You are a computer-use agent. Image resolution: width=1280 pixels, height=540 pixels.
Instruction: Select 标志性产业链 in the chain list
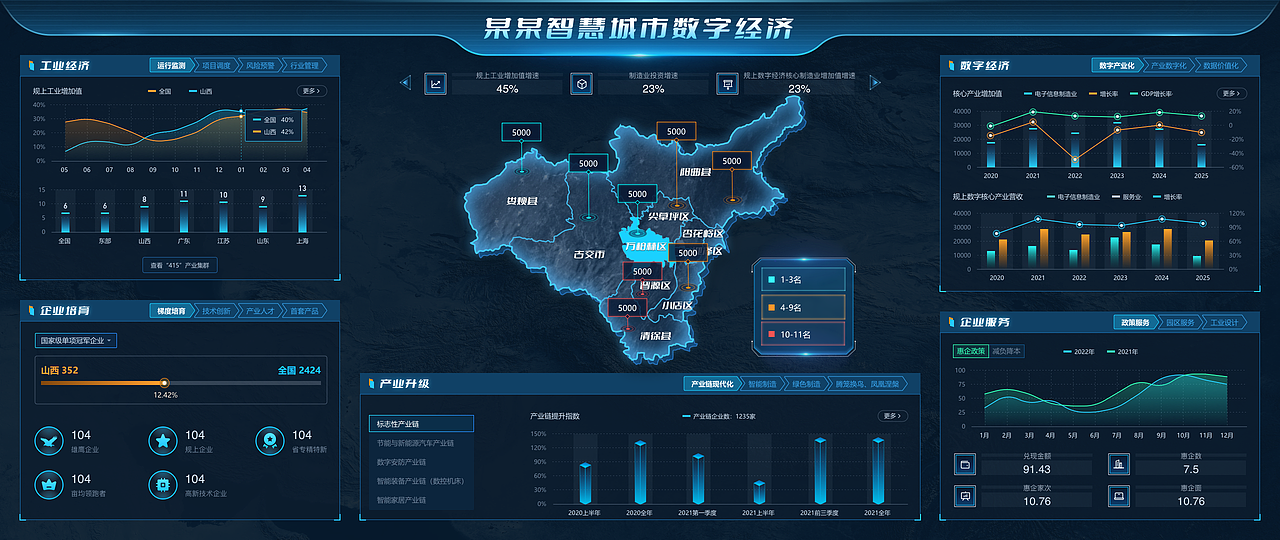pos(421,424)
